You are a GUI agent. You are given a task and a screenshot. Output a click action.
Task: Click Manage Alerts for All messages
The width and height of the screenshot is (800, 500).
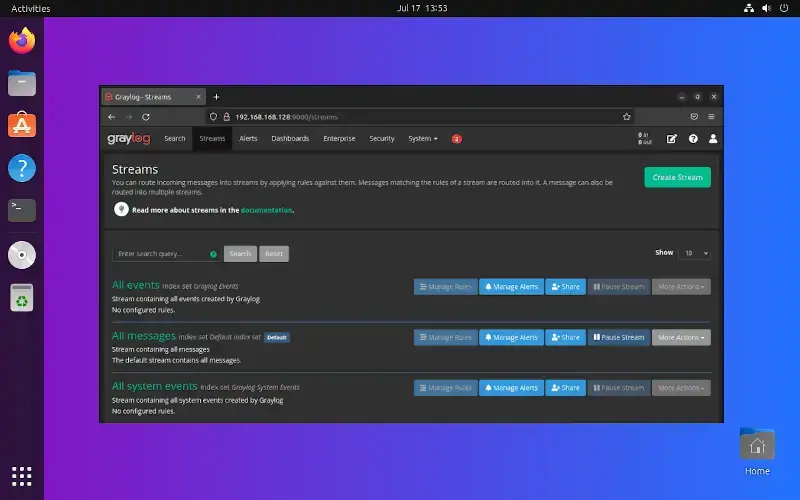(x=511, y=337)
